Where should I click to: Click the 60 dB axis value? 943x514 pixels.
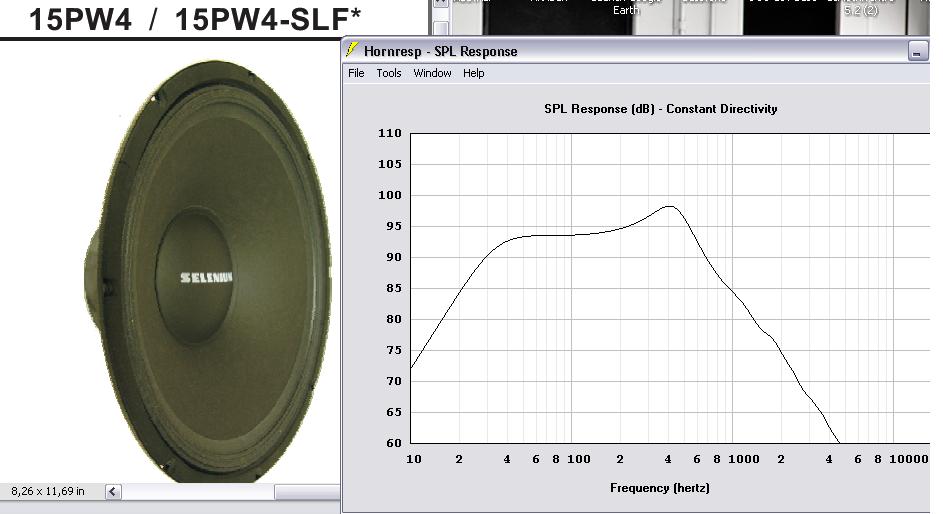(393, 443)
